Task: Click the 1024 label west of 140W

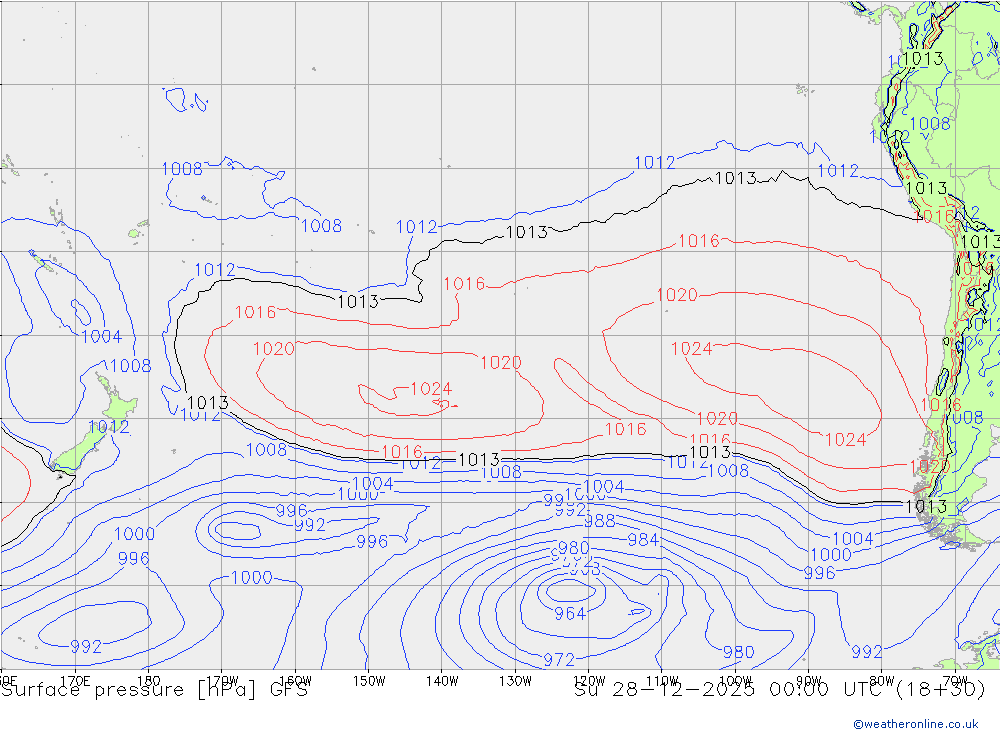Action: point(431,389)
